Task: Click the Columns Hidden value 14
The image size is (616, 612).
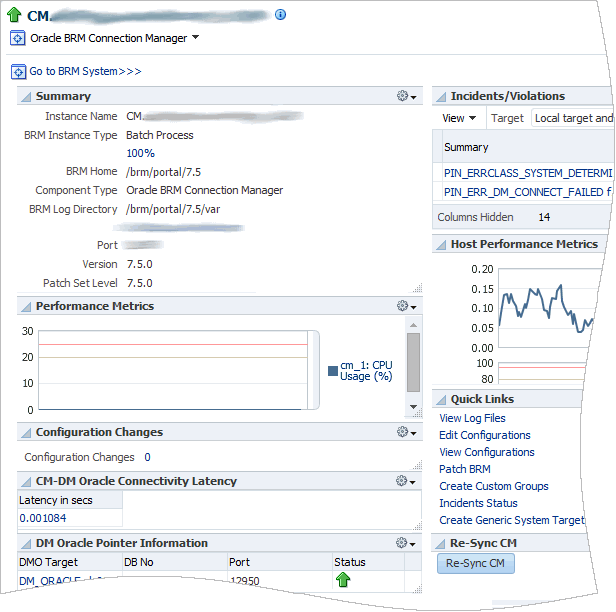Action: [x=544, y=217]
